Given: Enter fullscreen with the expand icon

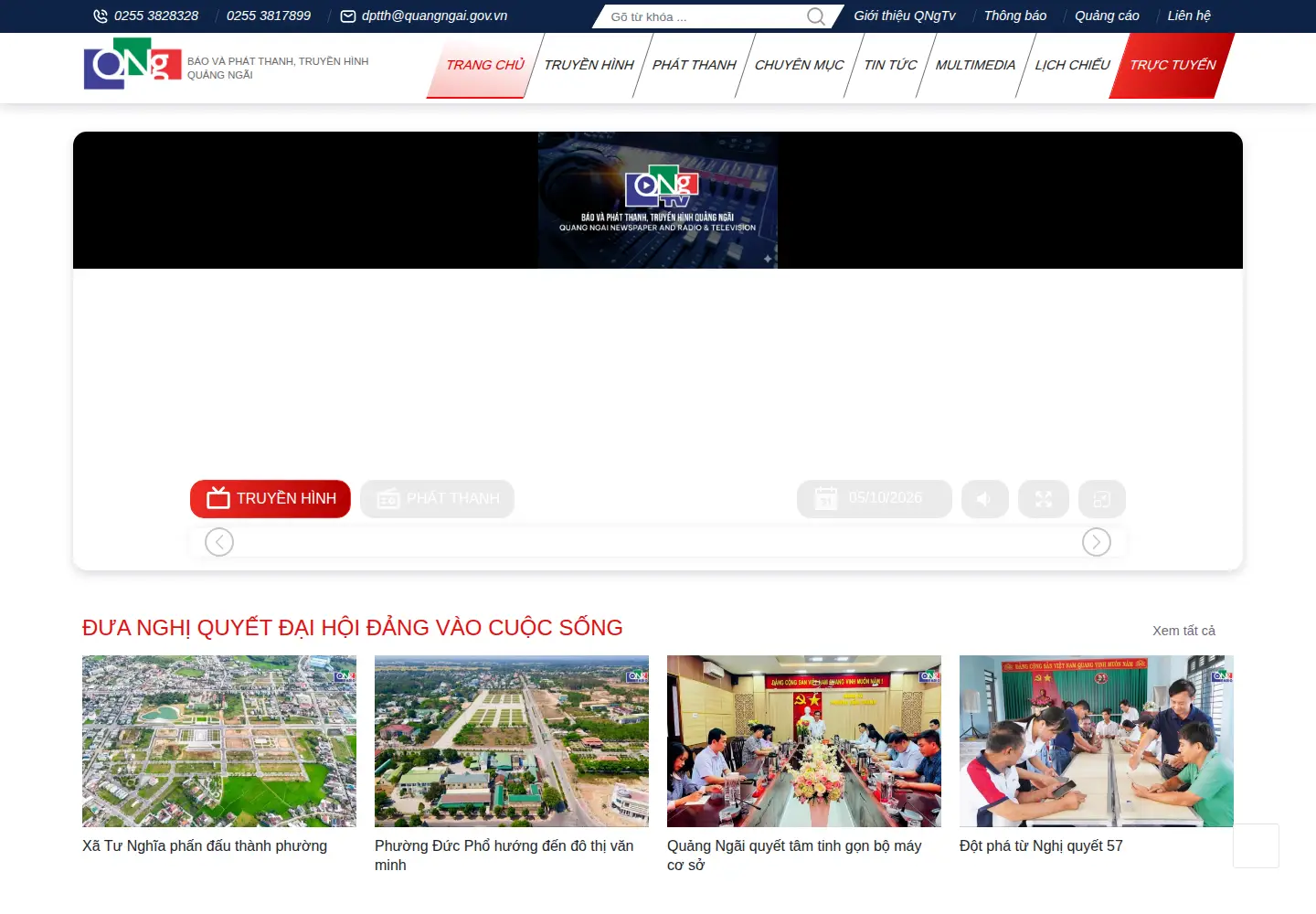Looking at the screenshot, I should click(1044, 499).
